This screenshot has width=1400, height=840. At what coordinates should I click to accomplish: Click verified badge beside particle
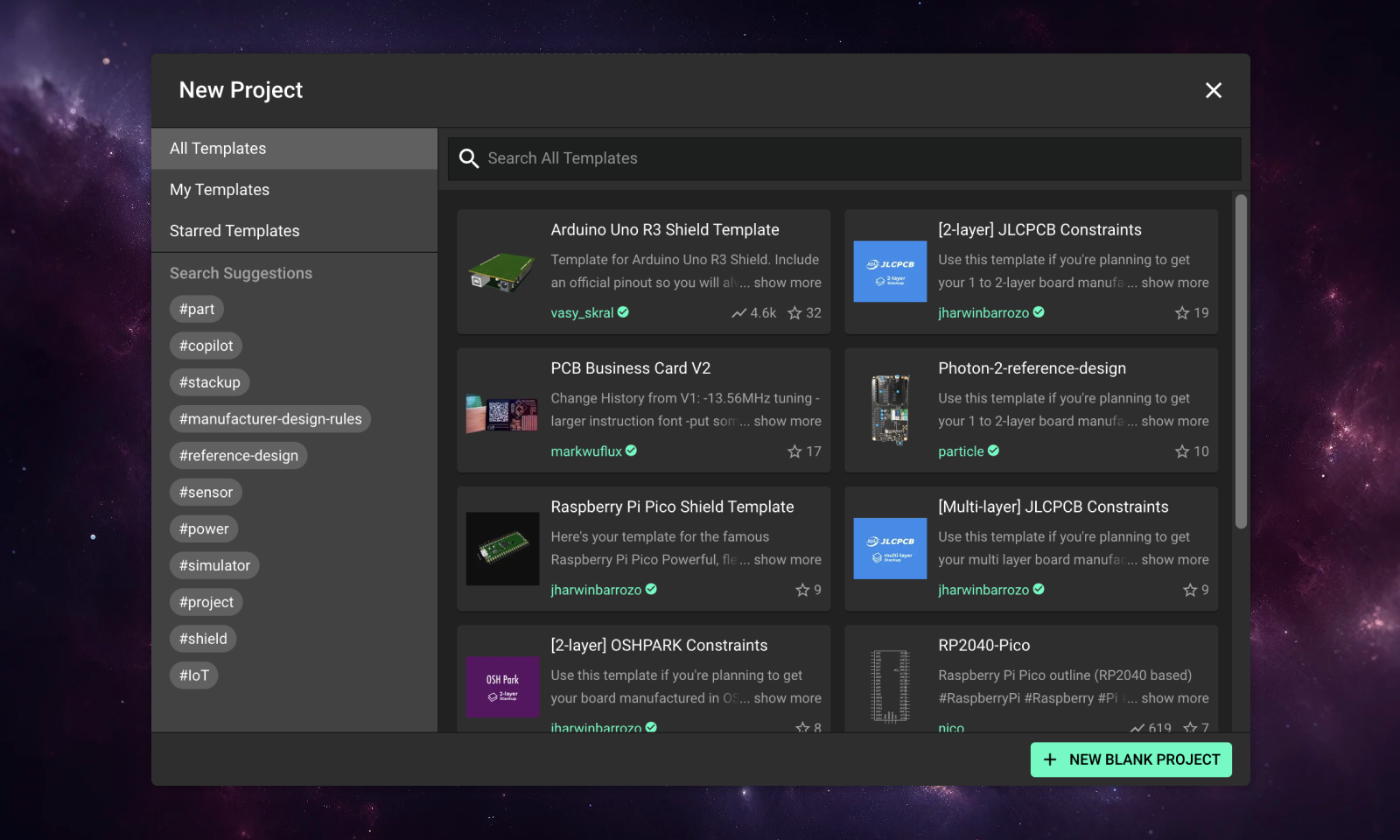993,451
